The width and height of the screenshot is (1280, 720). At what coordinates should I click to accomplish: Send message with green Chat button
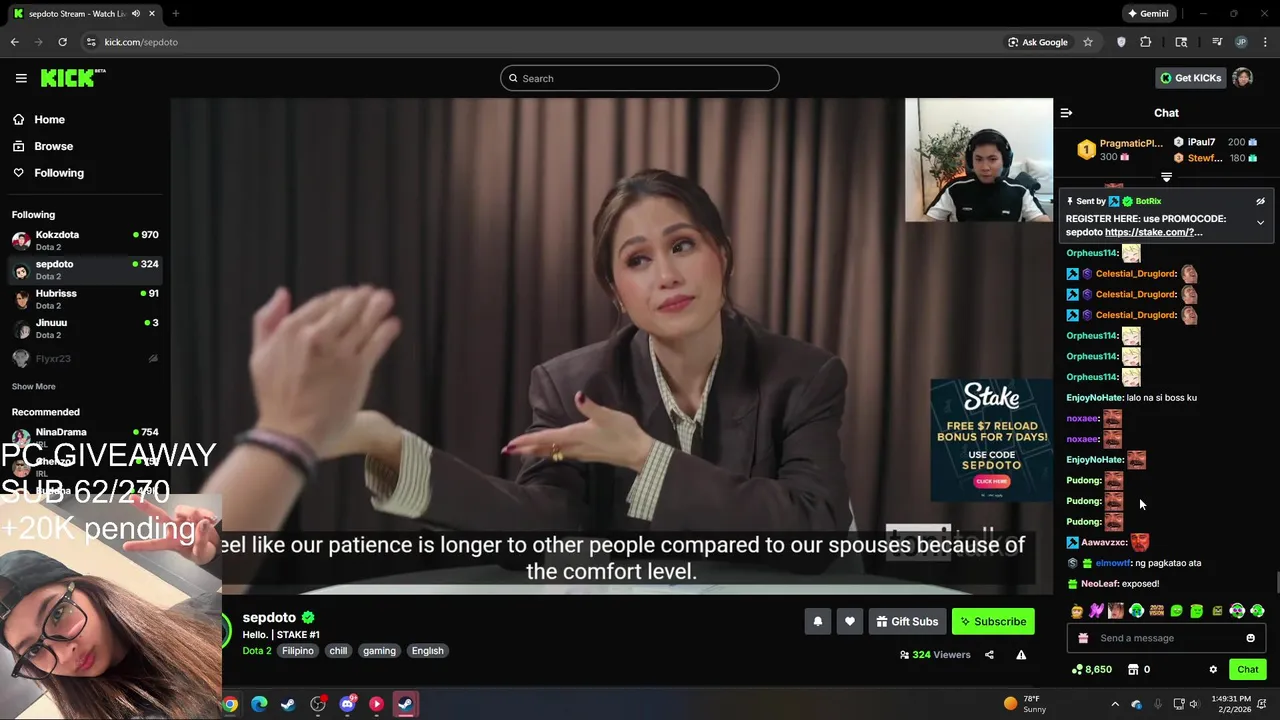point(1247,669)
